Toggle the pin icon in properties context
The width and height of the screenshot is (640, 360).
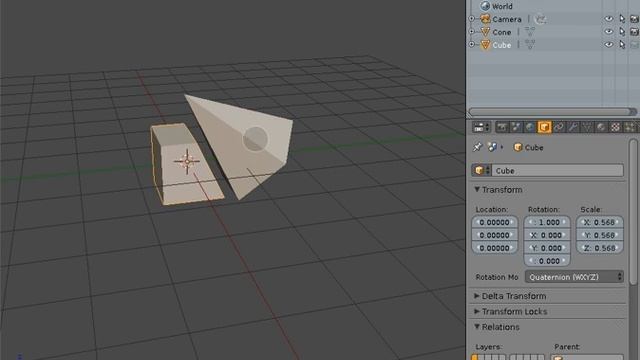[x=477, y=147]
